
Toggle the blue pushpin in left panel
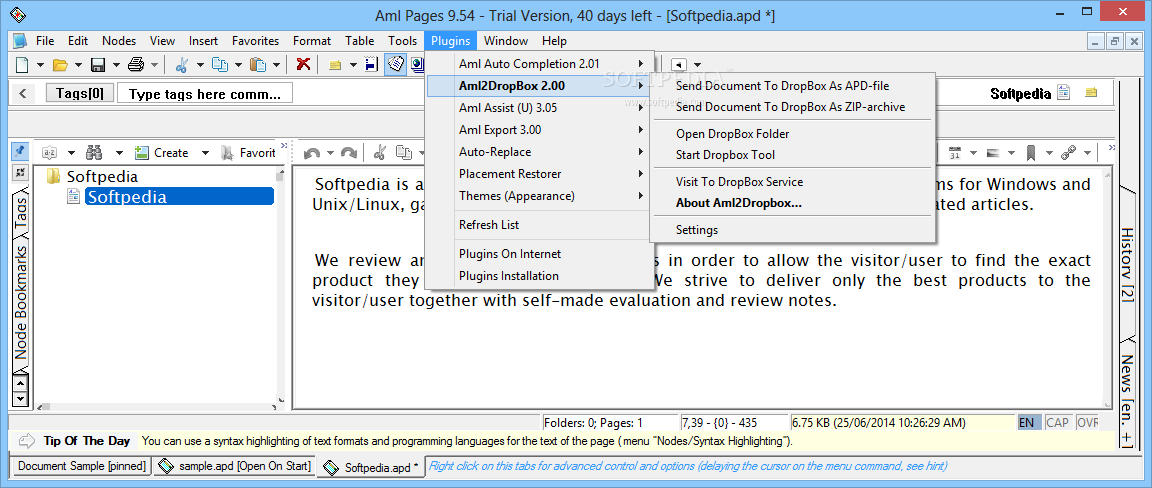(x=20, y=151)
